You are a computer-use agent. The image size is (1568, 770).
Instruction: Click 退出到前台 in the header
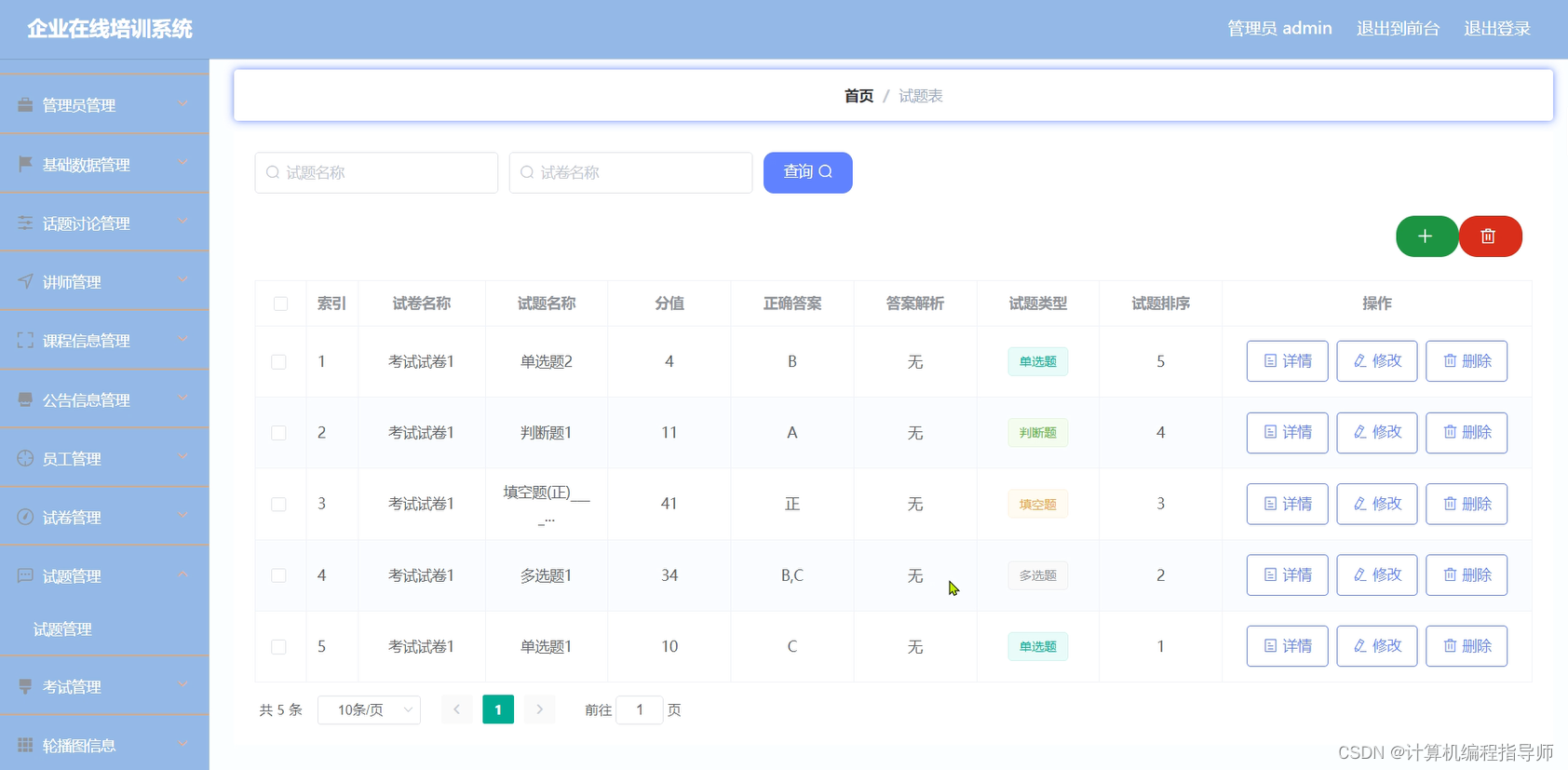(1398, 29)
